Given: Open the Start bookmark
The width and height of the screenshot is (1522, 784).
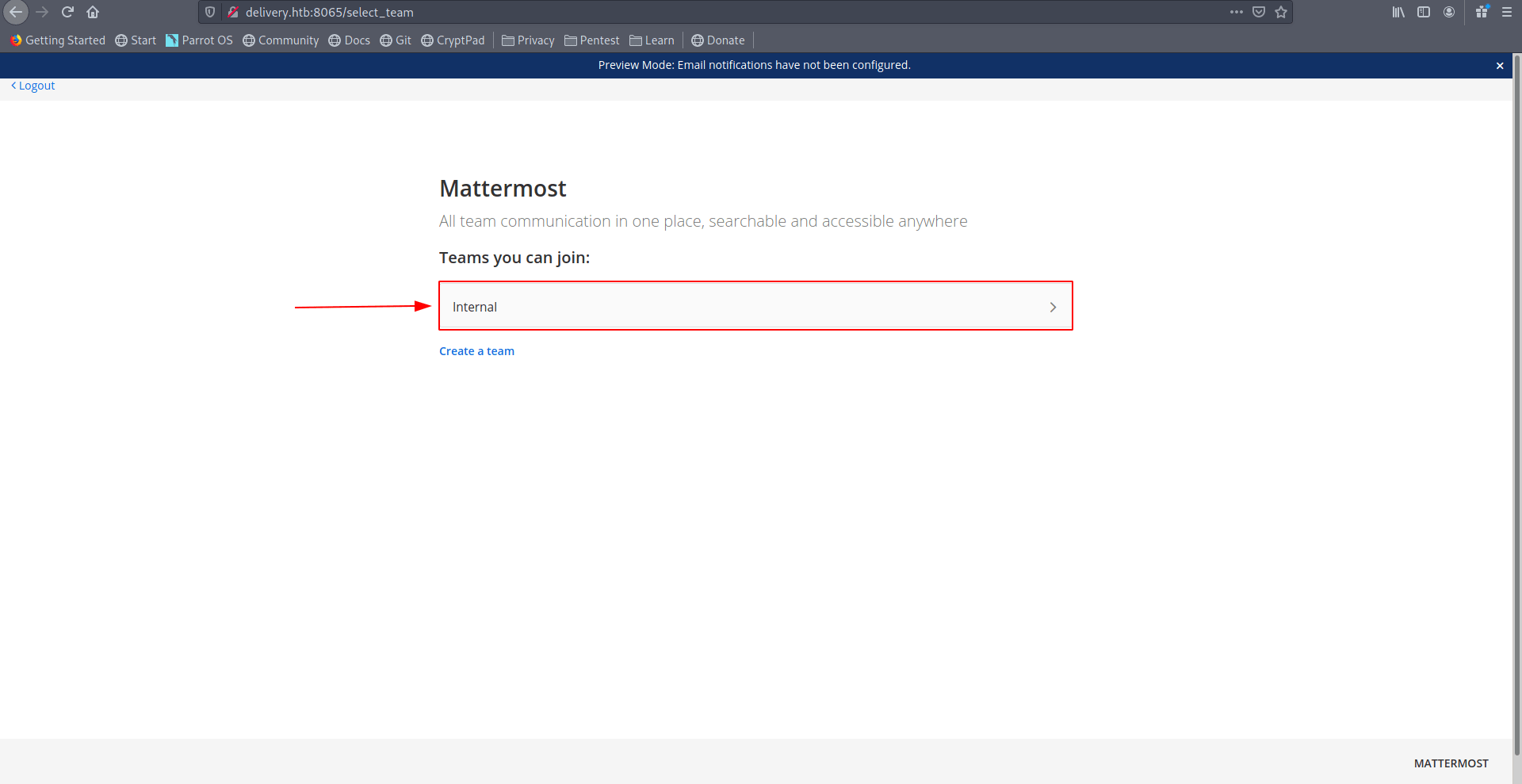Looking at the screenshot, I should pos(136,40).
